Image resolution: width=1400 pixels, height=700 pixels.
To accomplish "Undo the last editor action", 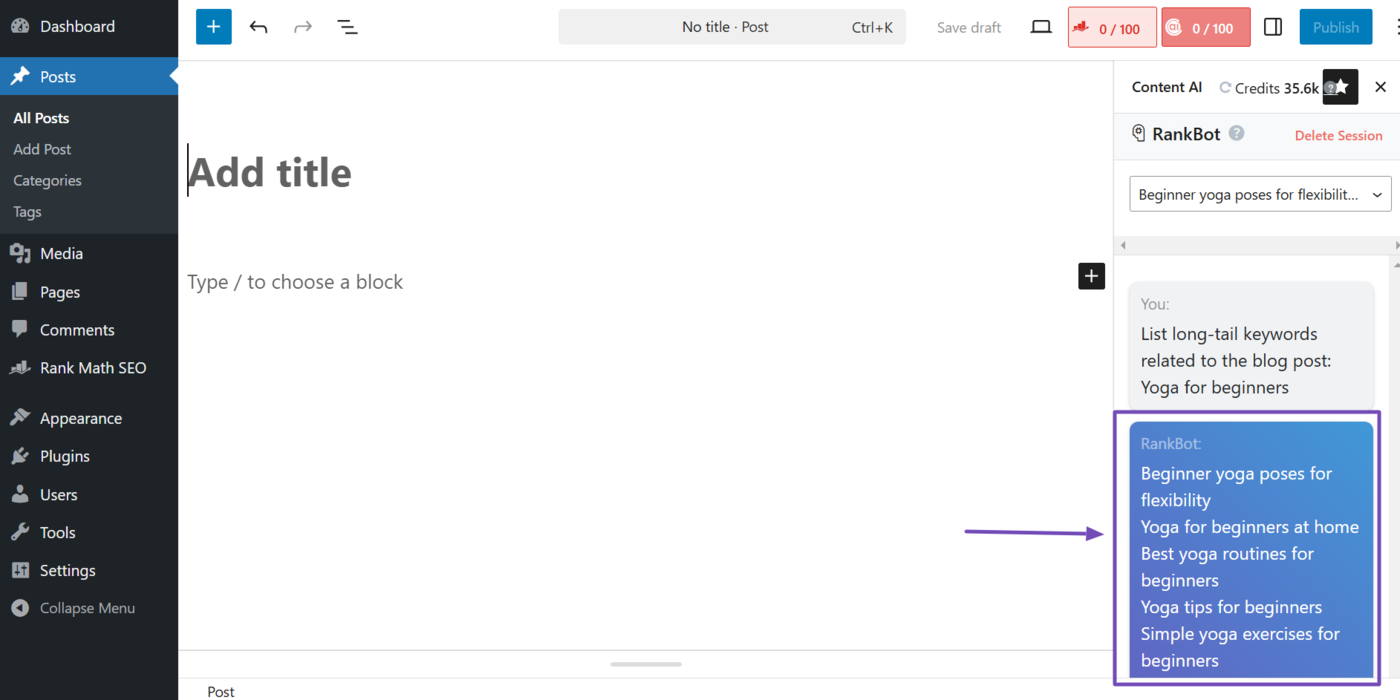I will coord(259,27).
